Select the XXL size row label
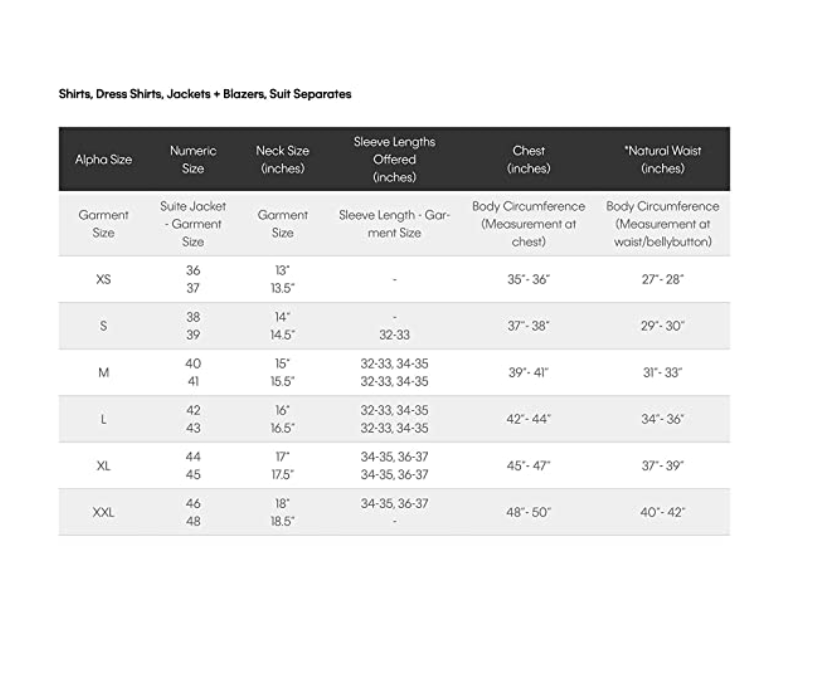The image size is (817, 682). coord(103,512)
